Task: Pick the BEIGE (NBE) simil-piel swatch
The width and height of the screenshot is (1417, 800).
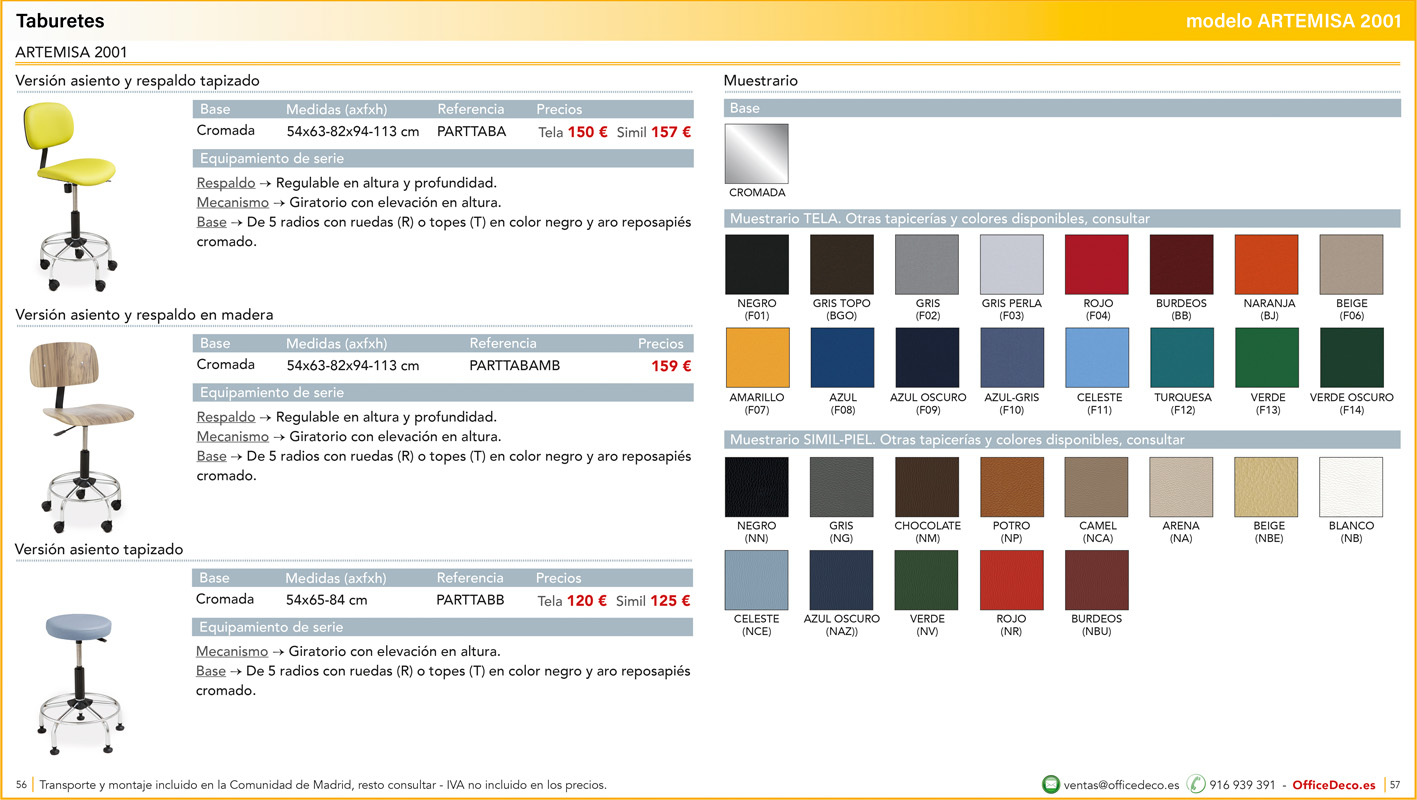Action: 1267,487
